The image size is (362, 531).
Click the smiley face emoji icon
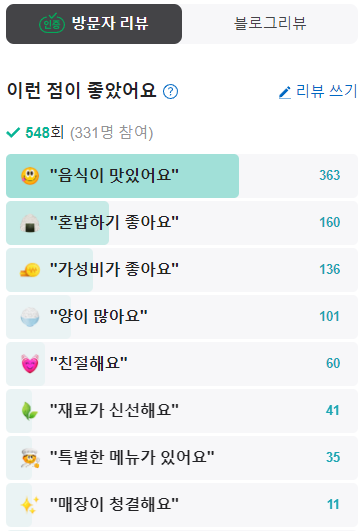click(x=30, y=176)
